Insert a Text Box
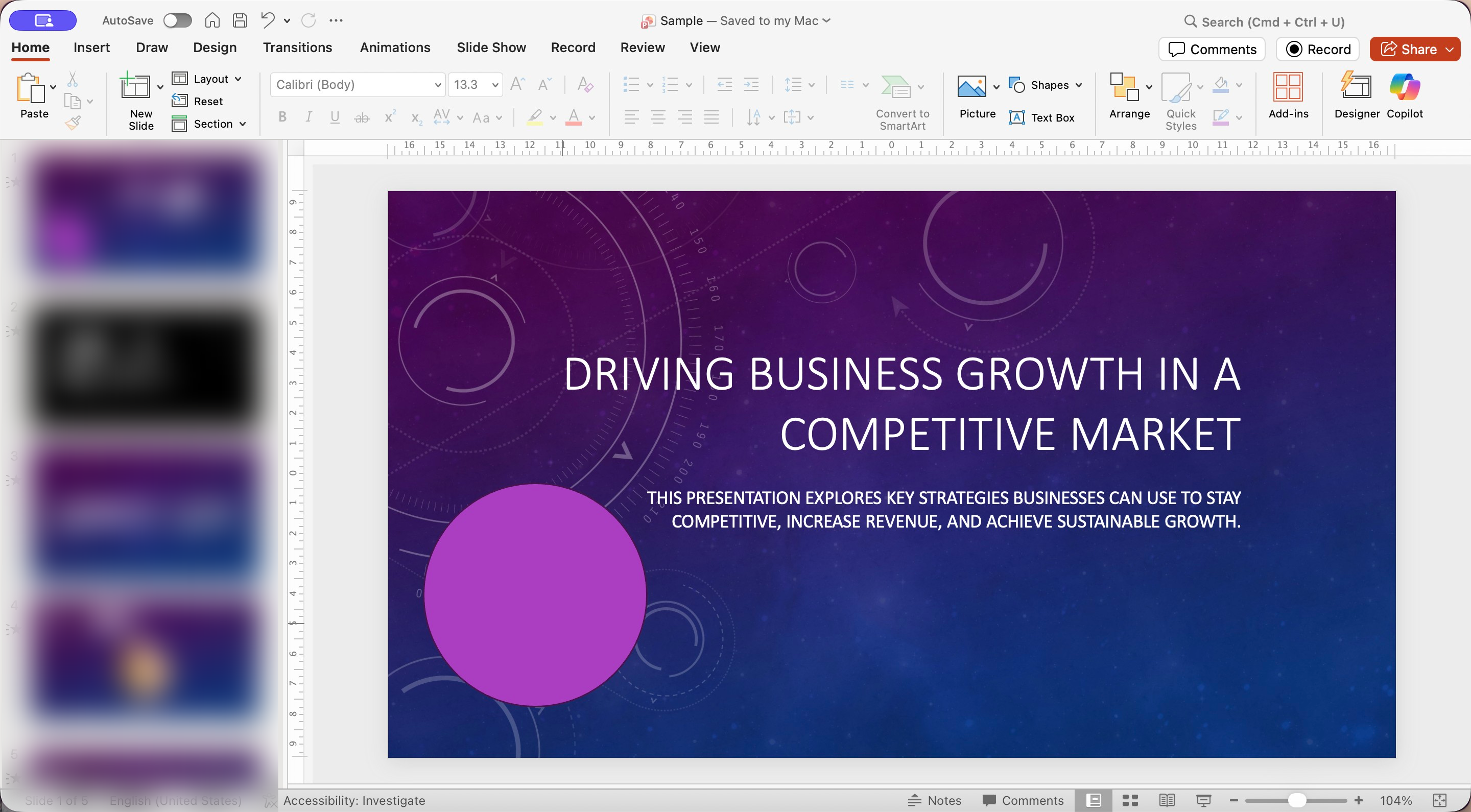This screenshot has height=812, width=1471. (x=1042, y=117)
